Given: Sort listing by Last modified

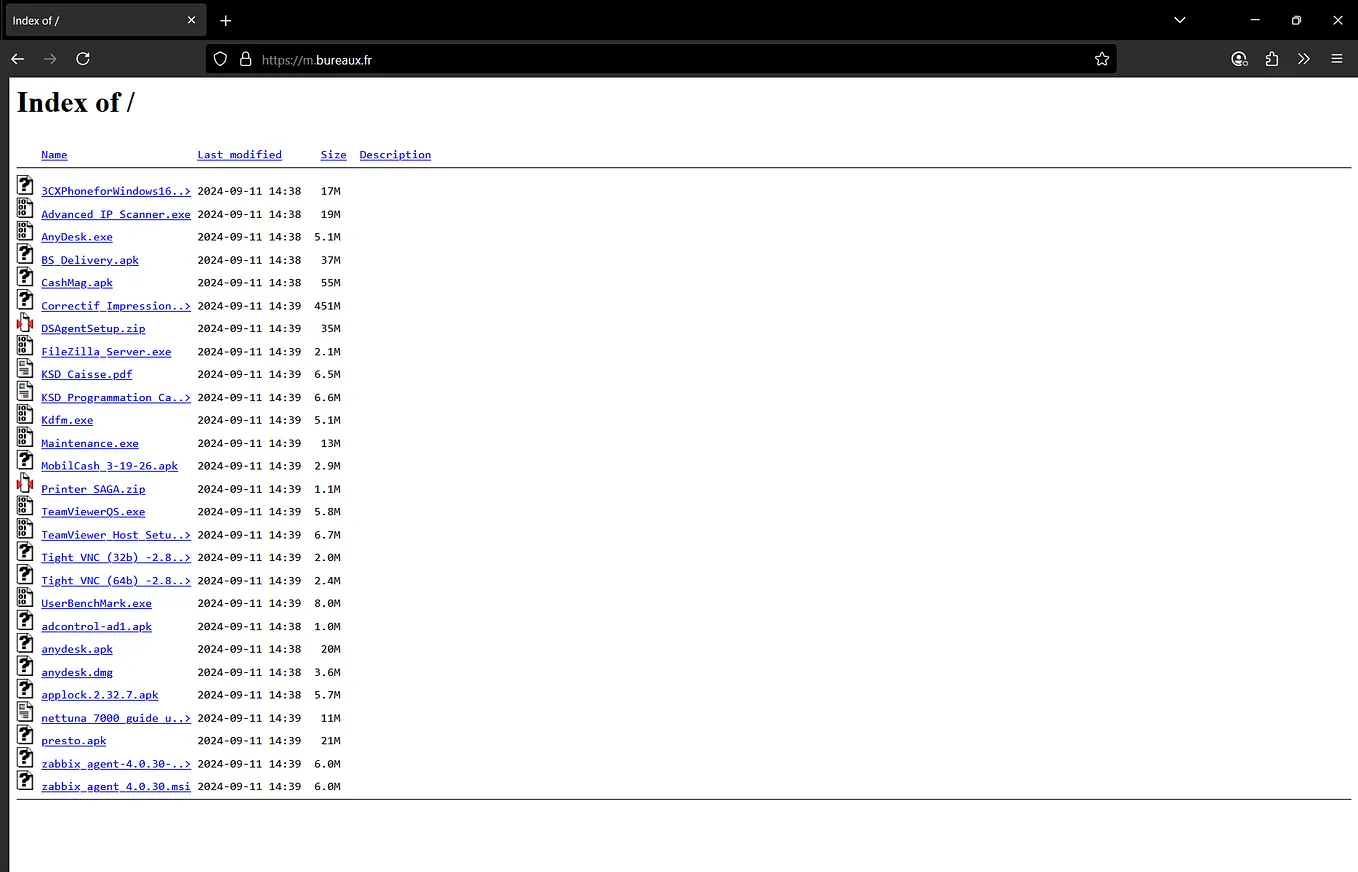Looking at the screenshot, I should click(239, 155).
